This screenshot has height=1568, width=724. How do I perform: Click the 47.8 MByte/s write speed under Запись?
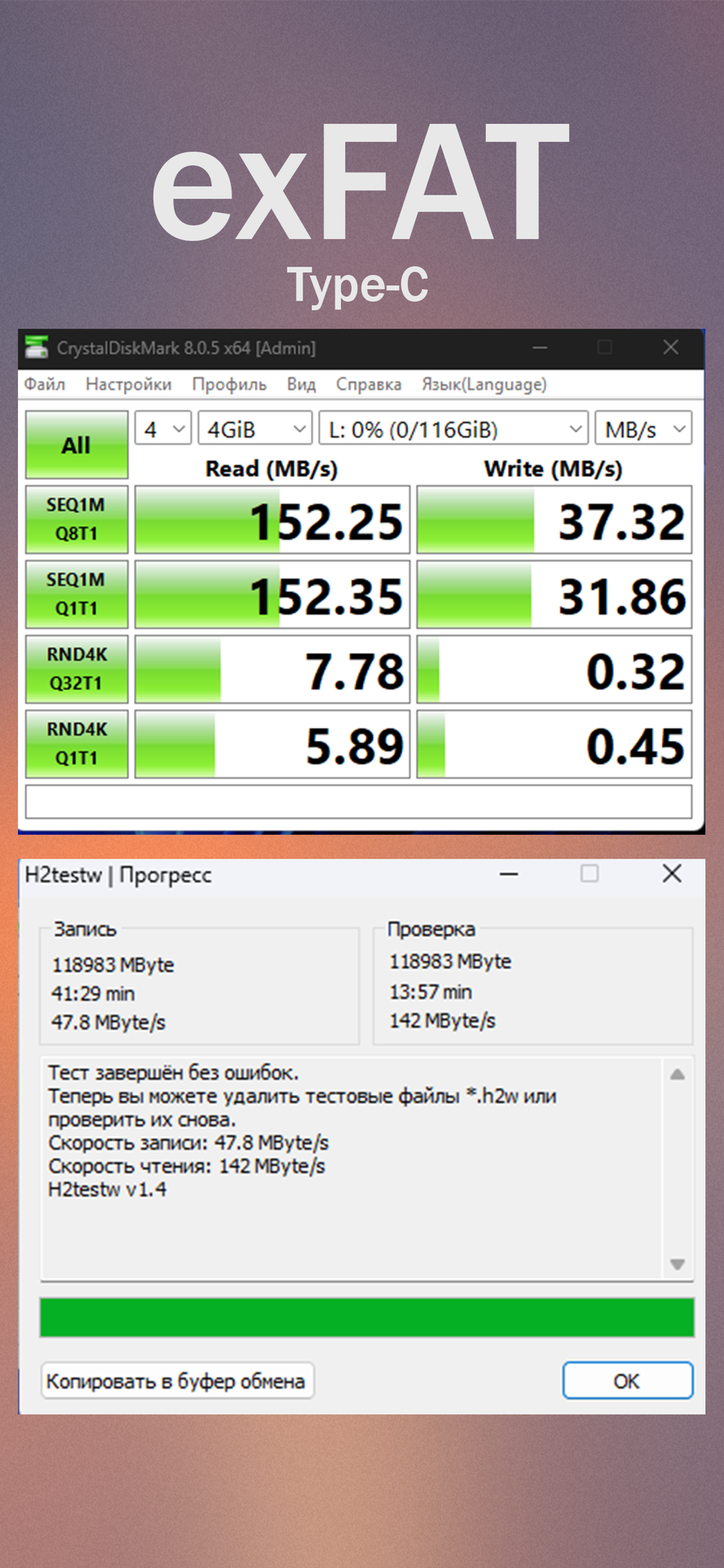coord(108,1022)
